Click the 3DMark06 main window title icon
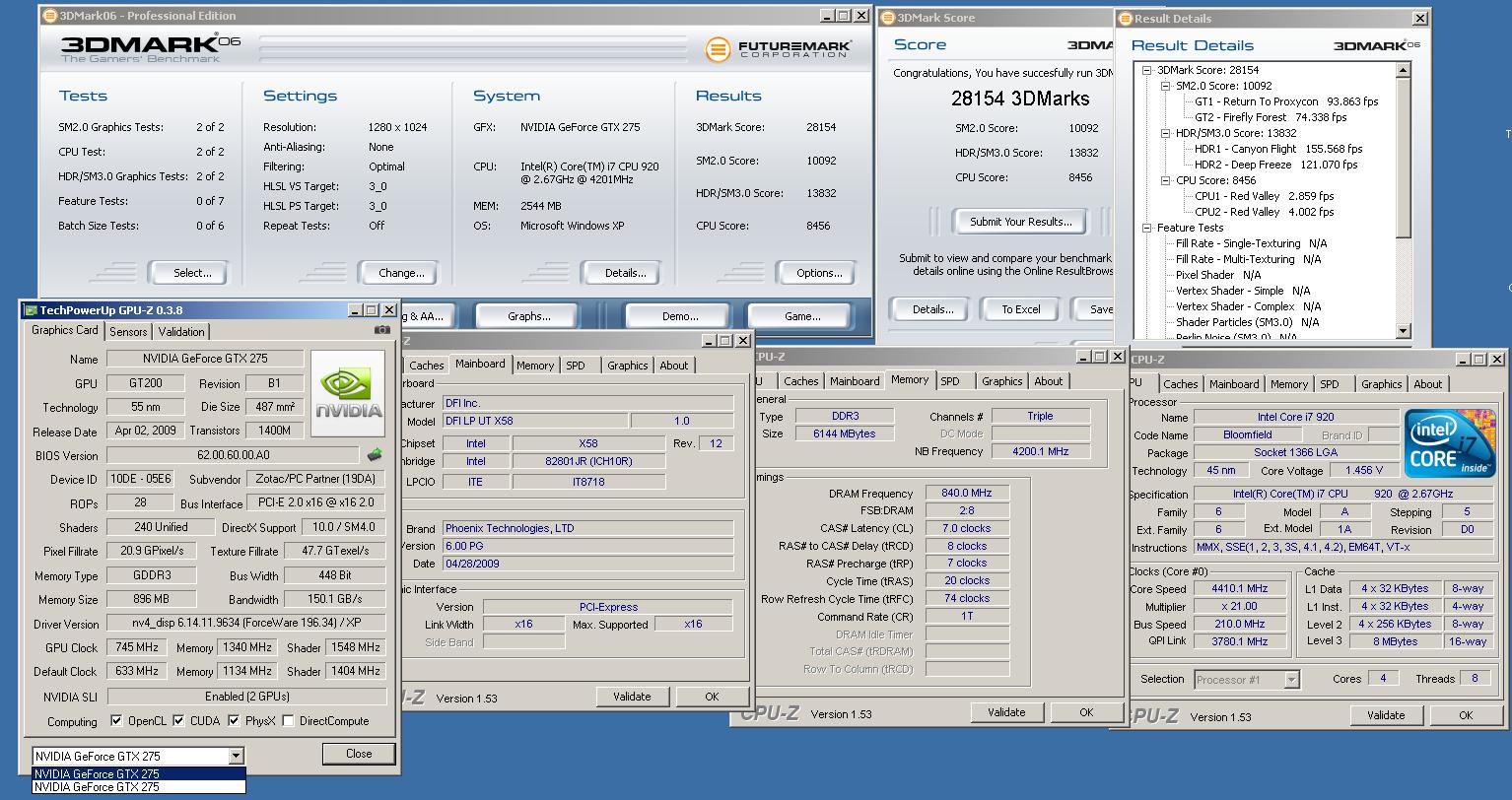The height and width of the screenshot is (800, 1512). 49,16
